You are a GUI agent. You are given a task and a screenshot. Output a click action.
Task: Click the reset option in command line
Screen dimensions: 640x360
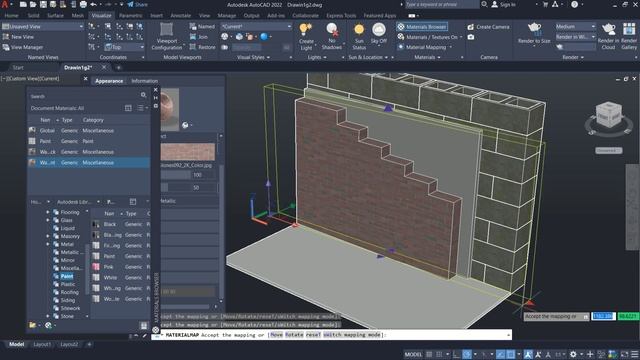click(x=313, y=335)
